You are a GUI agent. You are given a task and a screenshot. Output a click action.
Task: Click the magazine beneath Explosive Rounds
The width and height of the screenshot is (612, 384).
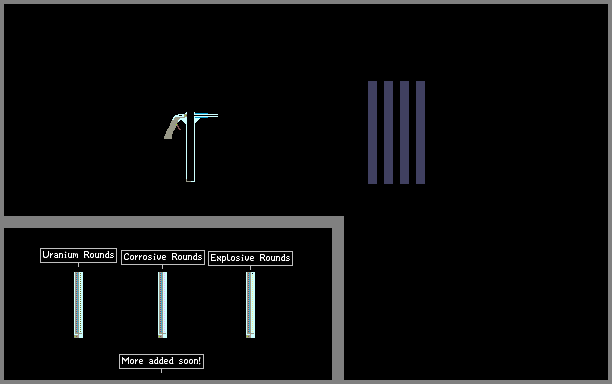coord(251,305)
